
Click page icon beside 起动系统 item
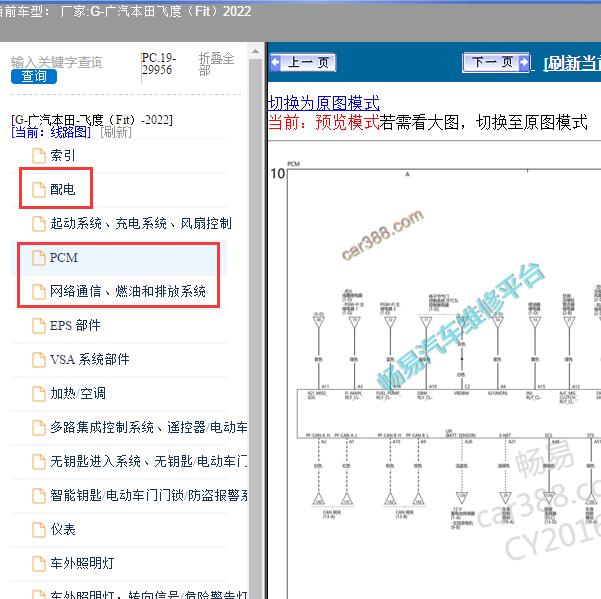click(39, 224)
